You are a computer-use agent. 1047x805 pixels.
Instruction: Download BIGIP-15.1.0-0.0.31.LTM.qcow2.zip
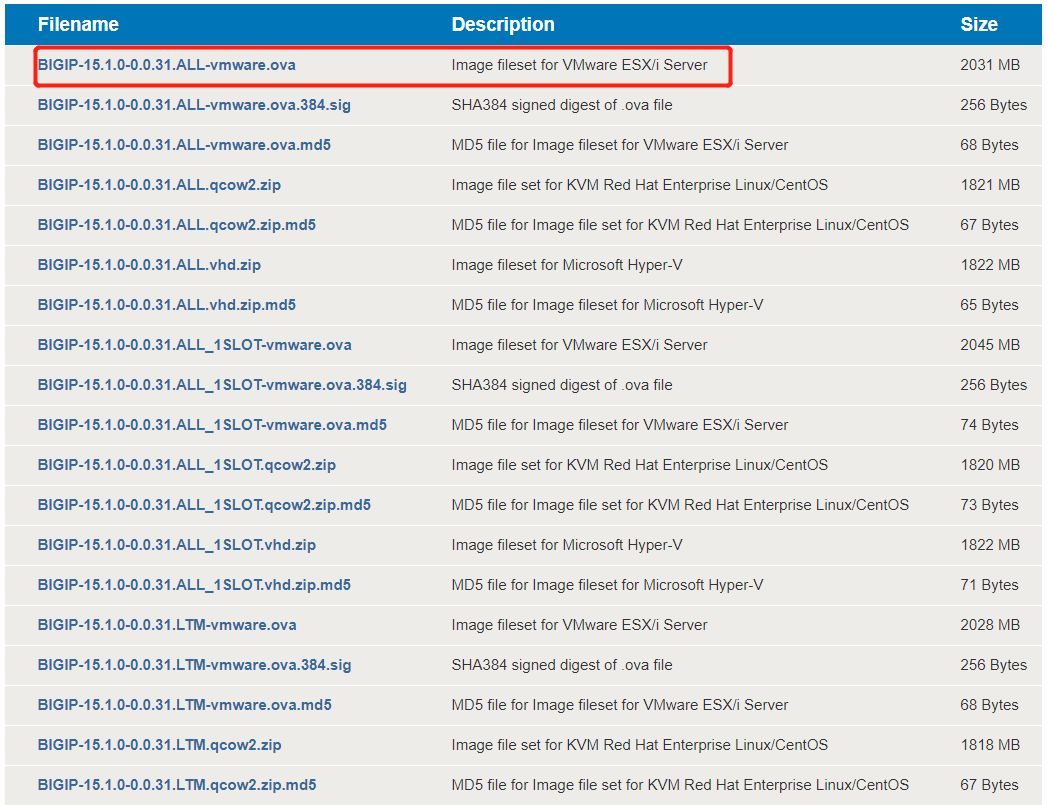(x=160, y=746)
